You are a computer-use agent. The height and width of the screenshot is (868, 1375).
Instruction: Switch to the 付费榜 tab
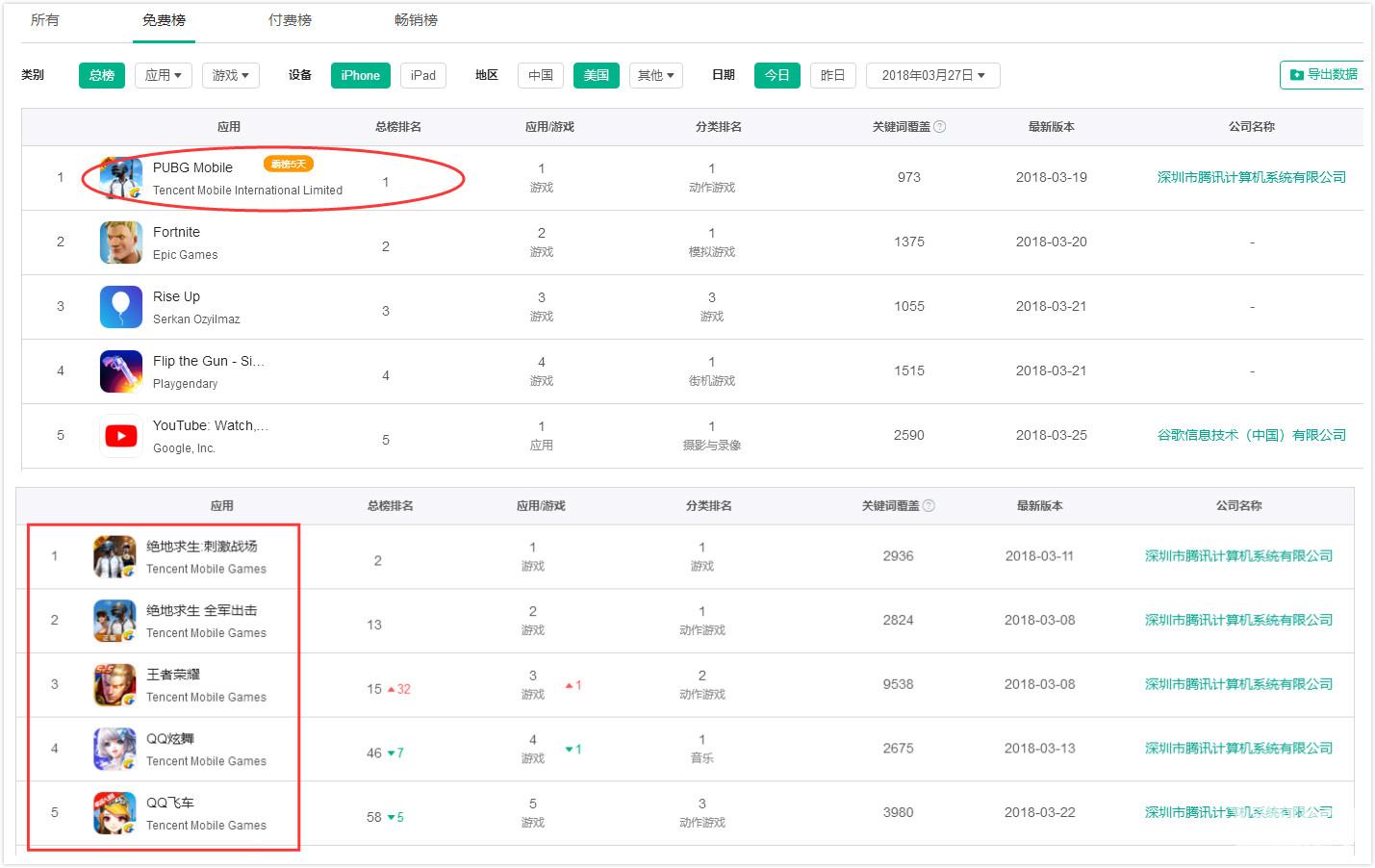coord(290,20)
